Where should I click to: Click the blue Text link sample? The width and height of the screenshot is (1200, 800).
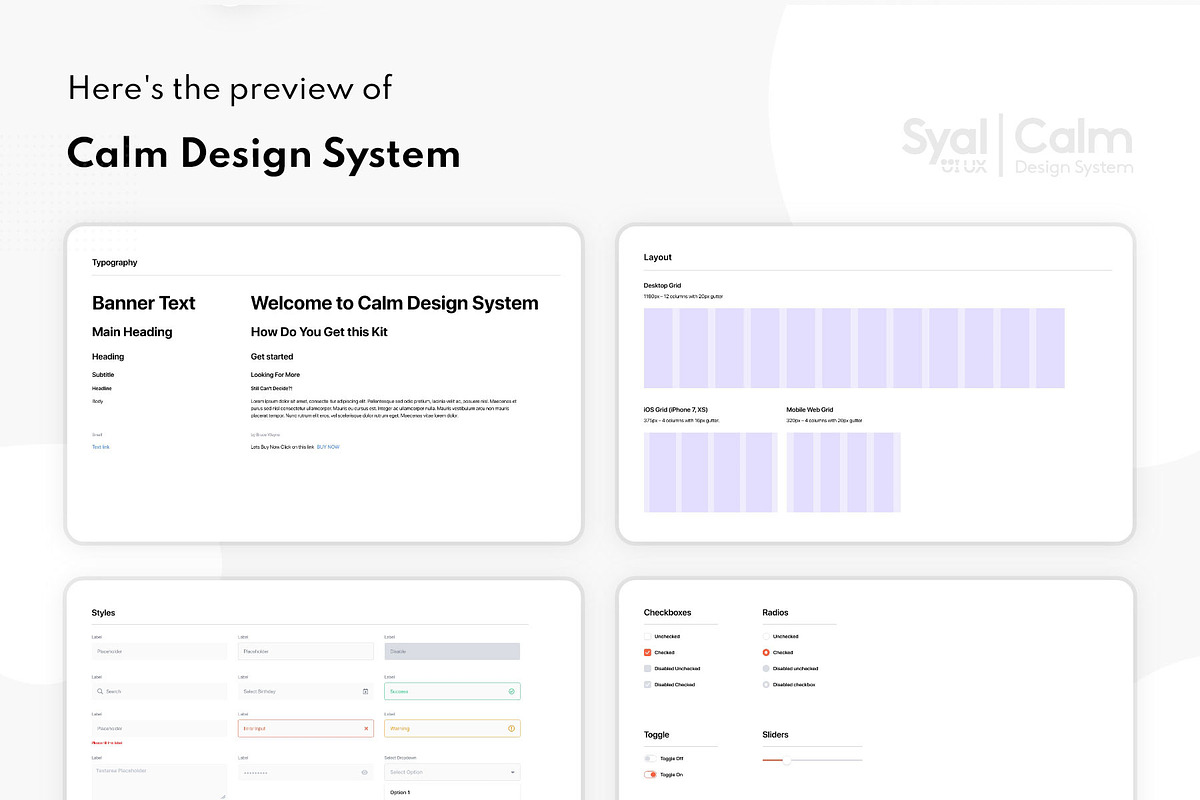[x=101, y=447]
